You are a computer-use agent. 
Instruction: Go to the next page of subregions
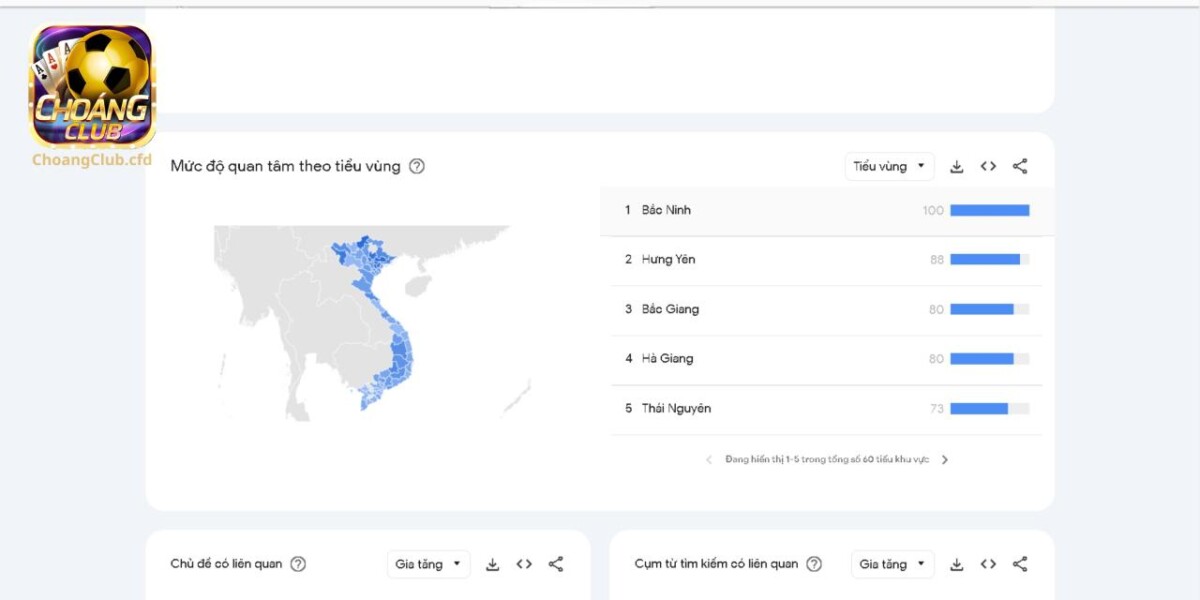pyautogui.click(x=945, y=459)
